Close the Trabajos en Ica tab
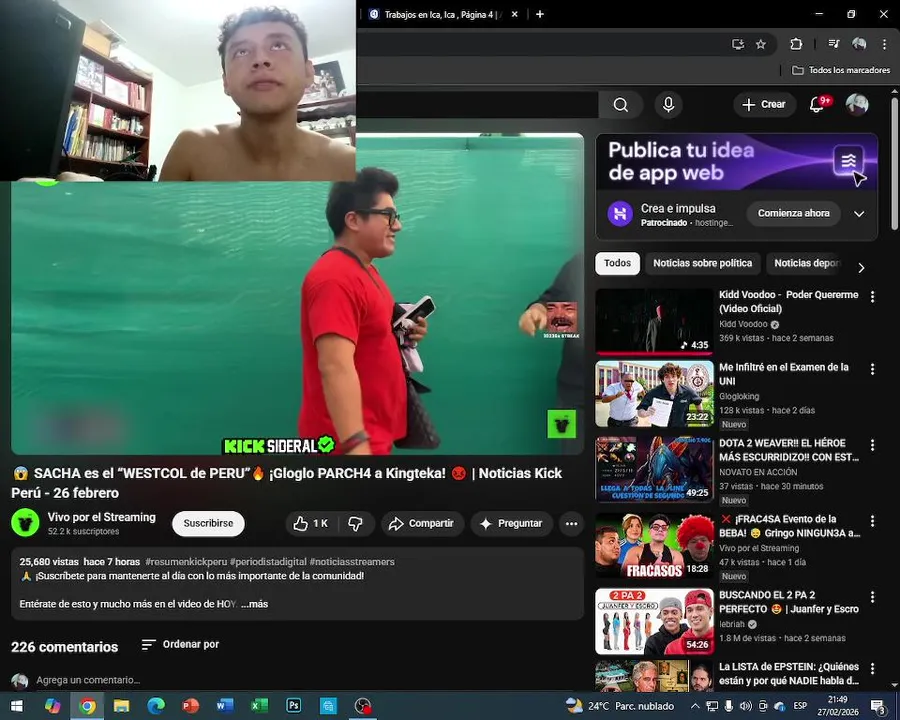The height and width of the screenshot is (720, 900). [514, 14]
